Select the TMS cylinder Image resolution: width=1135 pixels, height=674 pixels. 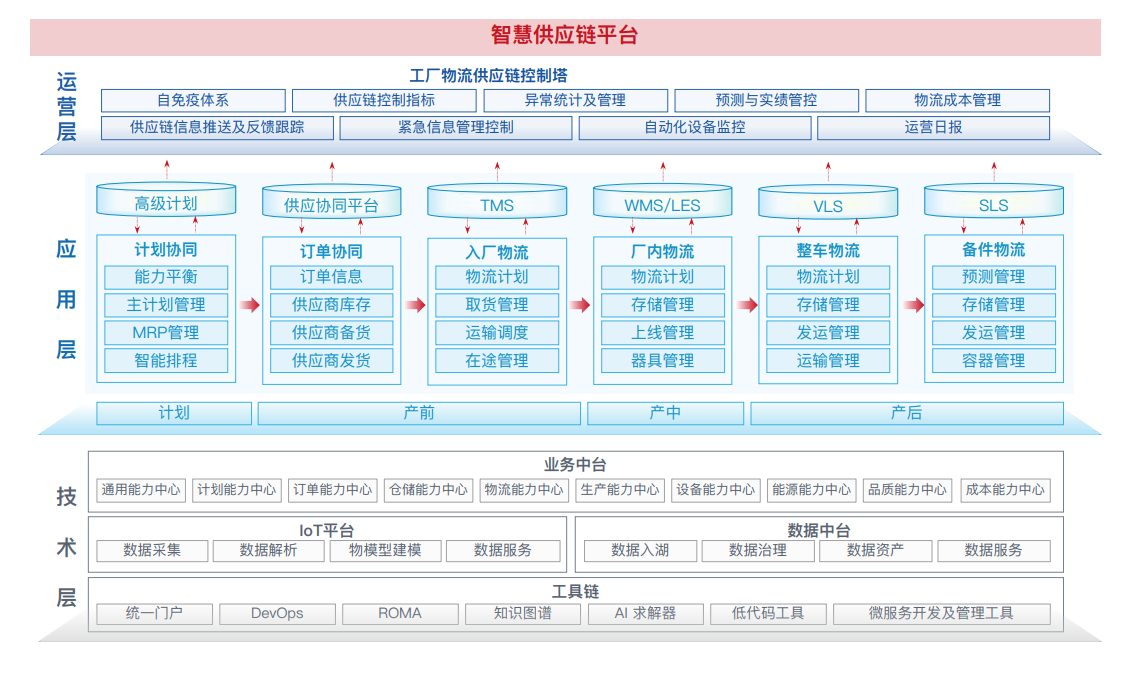click(497, 202)
